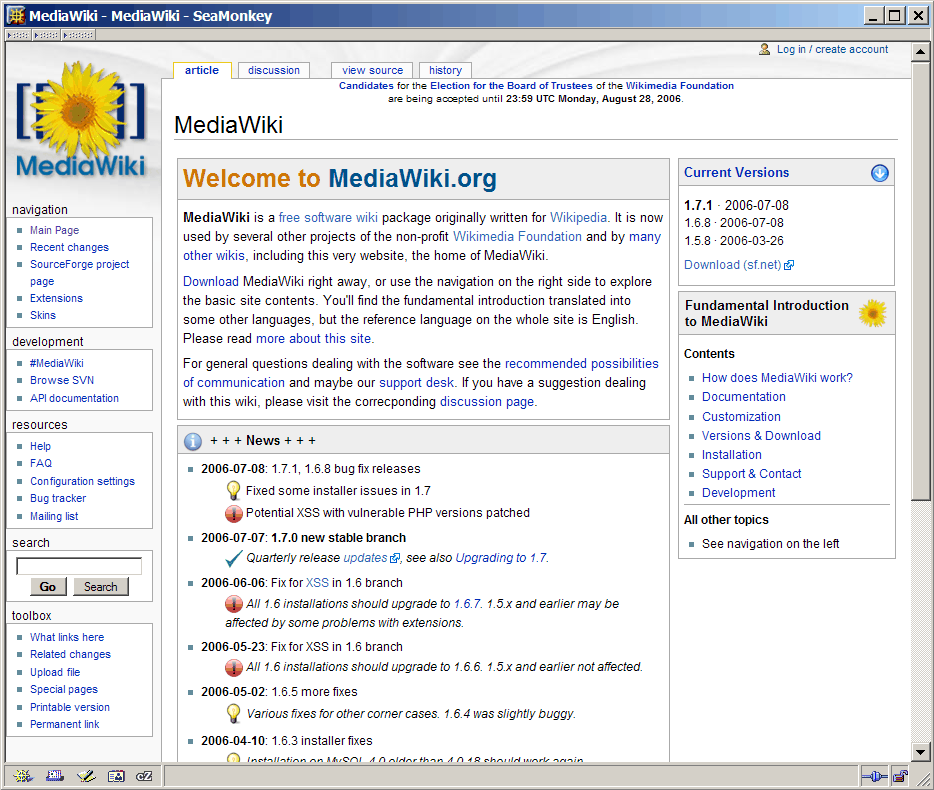Viewport: 934px width, 790px height.
Task: Click the support desk link
Action: [416, 382]
